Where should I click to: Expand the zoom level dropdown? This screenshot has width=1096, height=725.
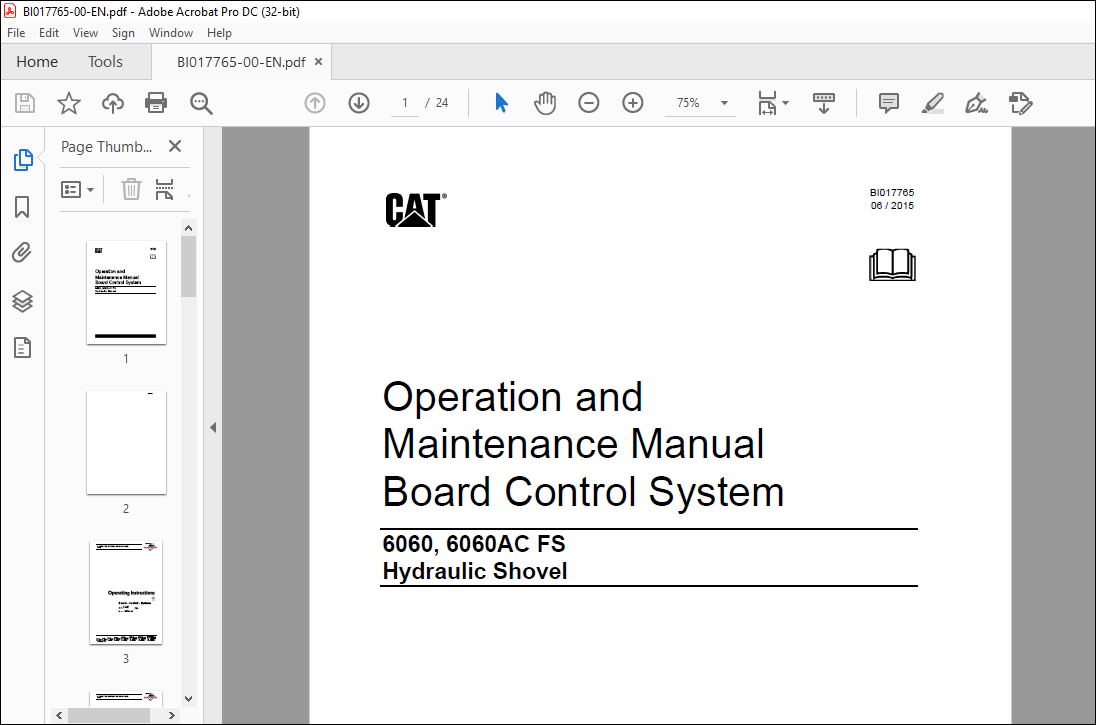tap(724, 103)
